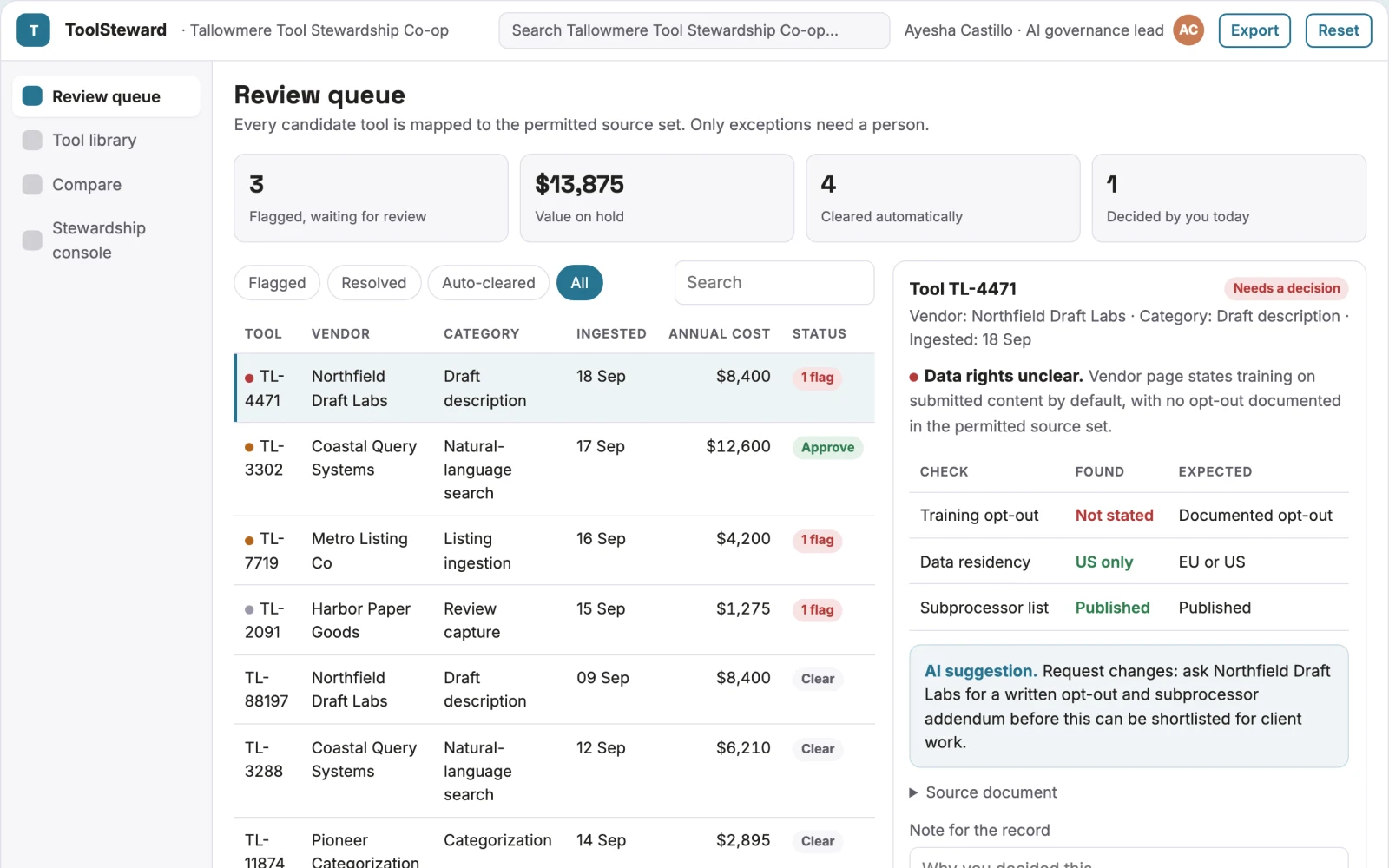Viewport: 1389px width, 868px height.
Task: Filter the queue by Flagged
Action: tap(277, 283)
